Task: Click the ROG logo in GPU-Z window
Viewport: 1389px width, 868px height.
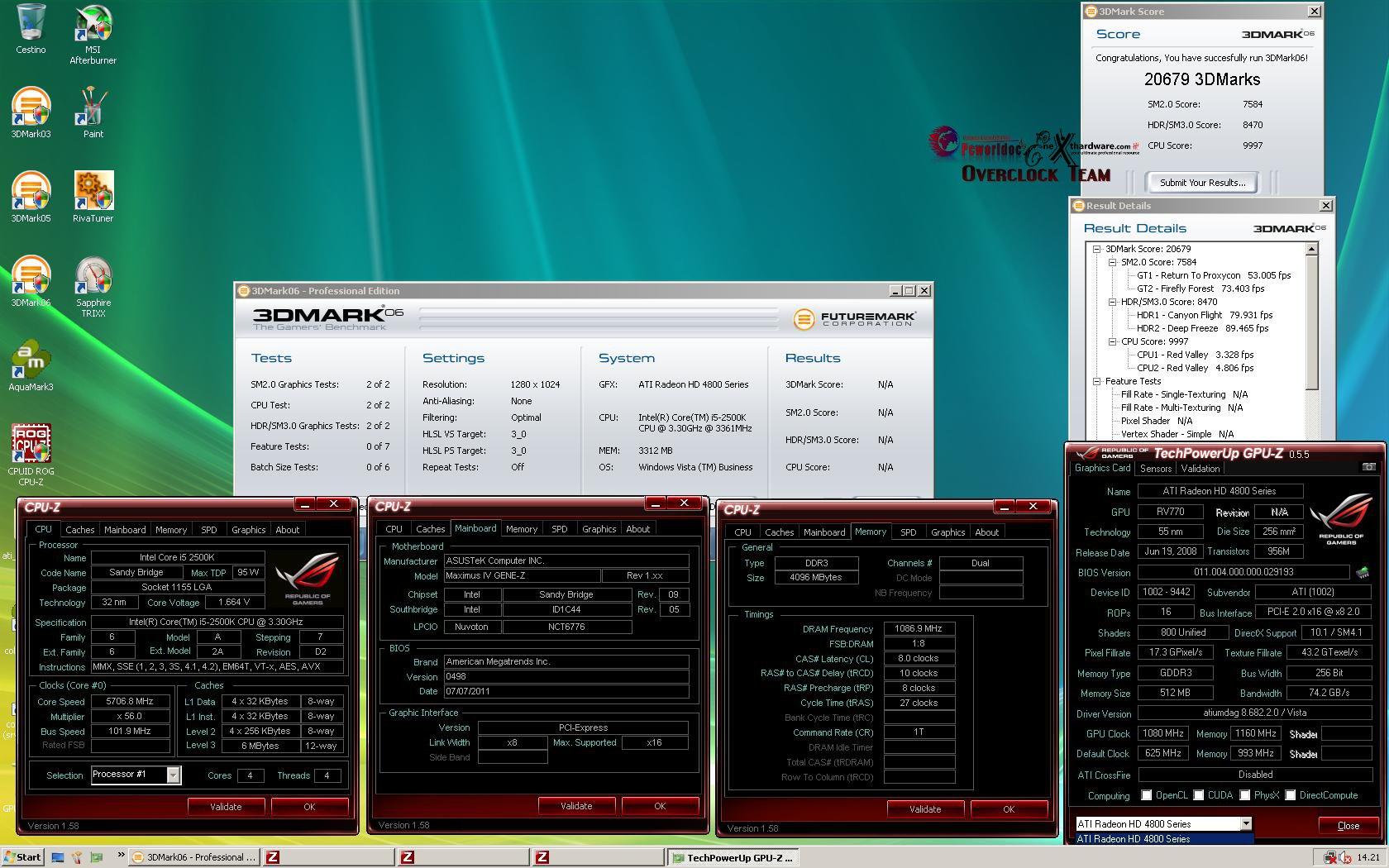Action: [x=1340, y=519]
